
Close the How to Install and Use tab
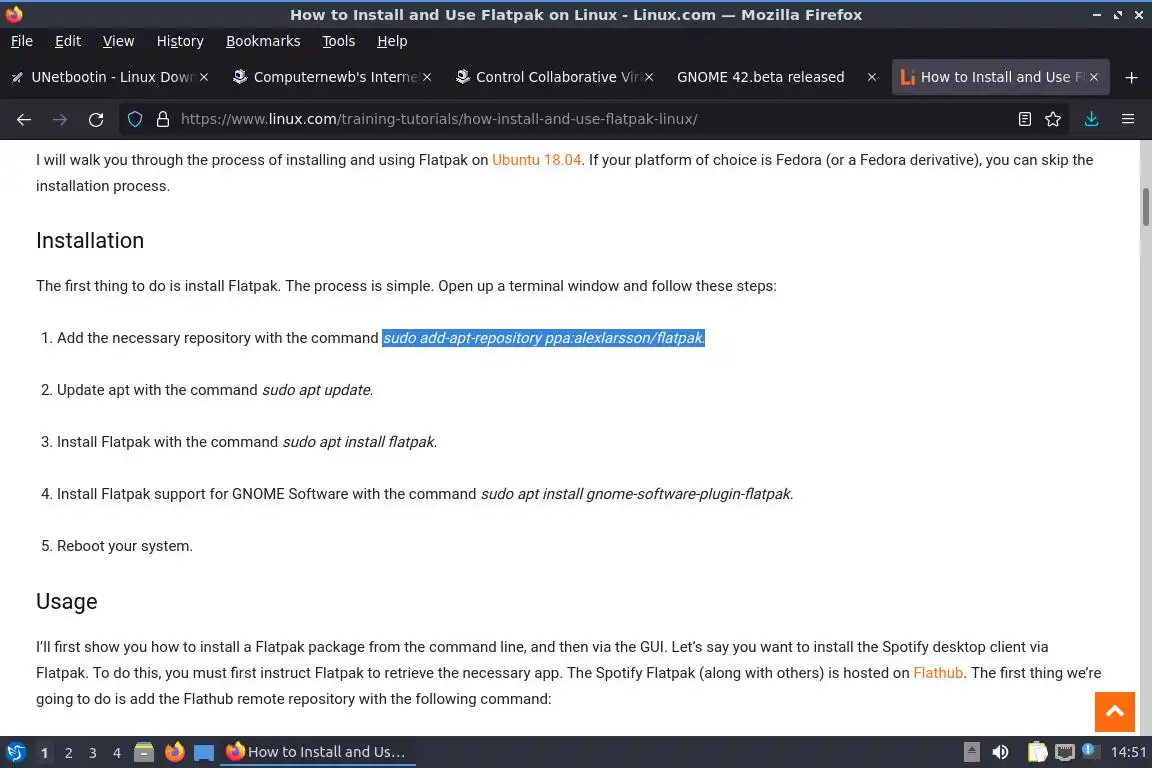coord(1093,77)
